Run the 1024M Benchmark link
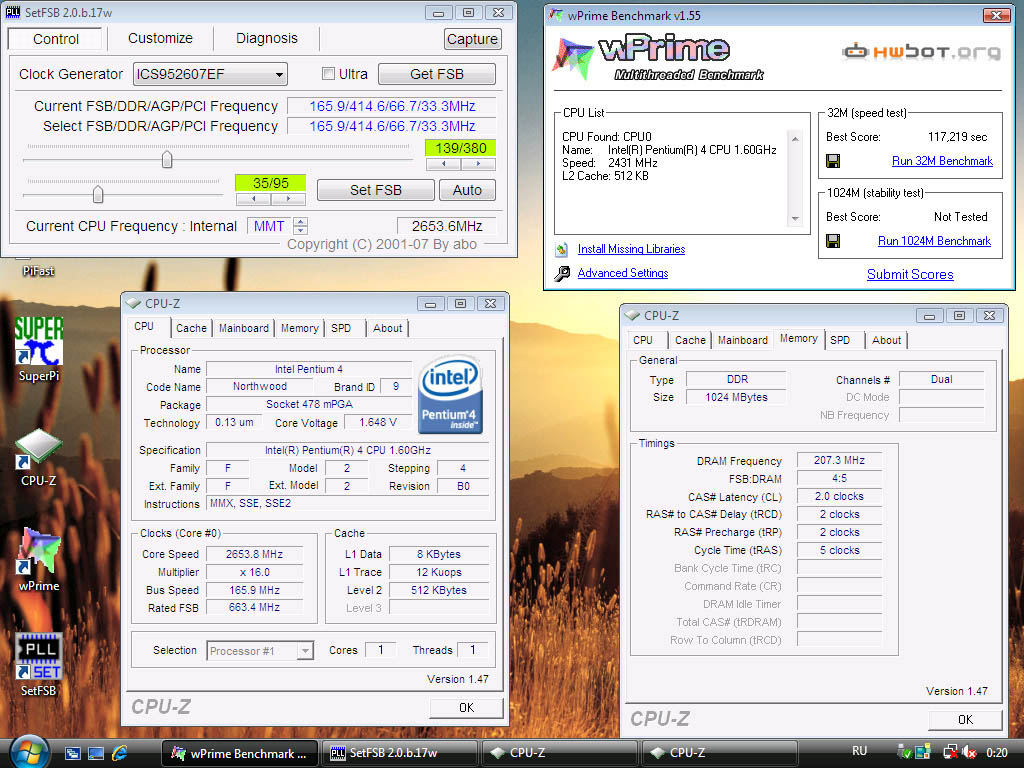Image resolution: width=1024 pixels, height=768 pixels. (x=934, y=241)
